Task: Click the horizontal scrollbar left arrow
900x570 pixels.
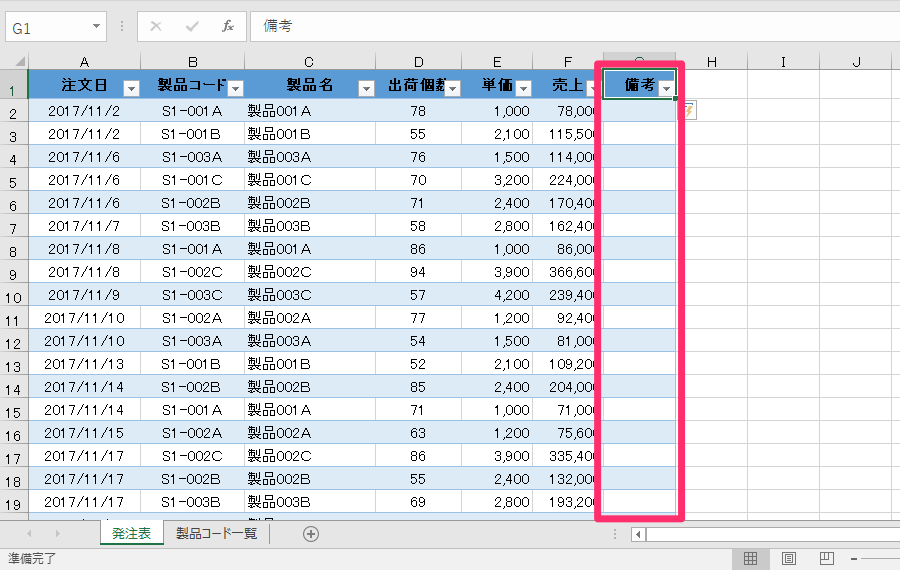Action: point(638,534)
